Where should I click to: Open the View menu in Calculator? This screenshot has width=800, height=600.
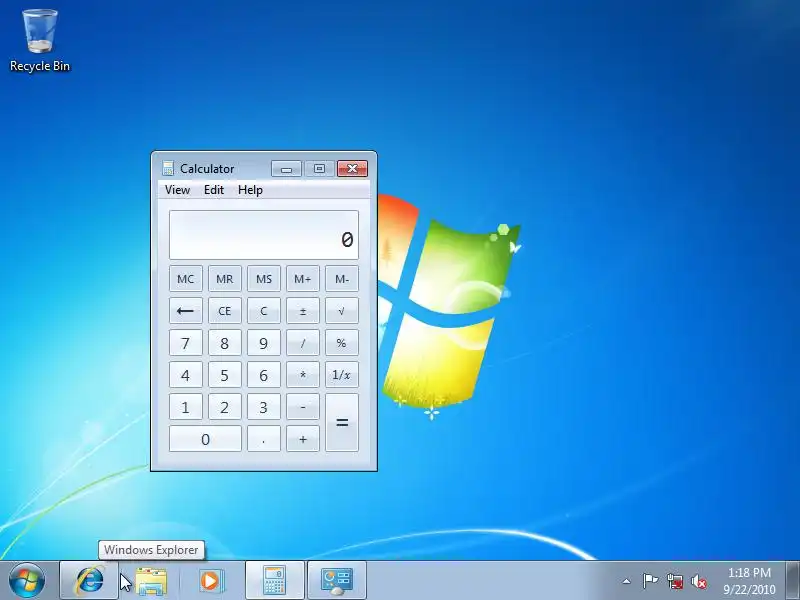(x=177, y=190)
